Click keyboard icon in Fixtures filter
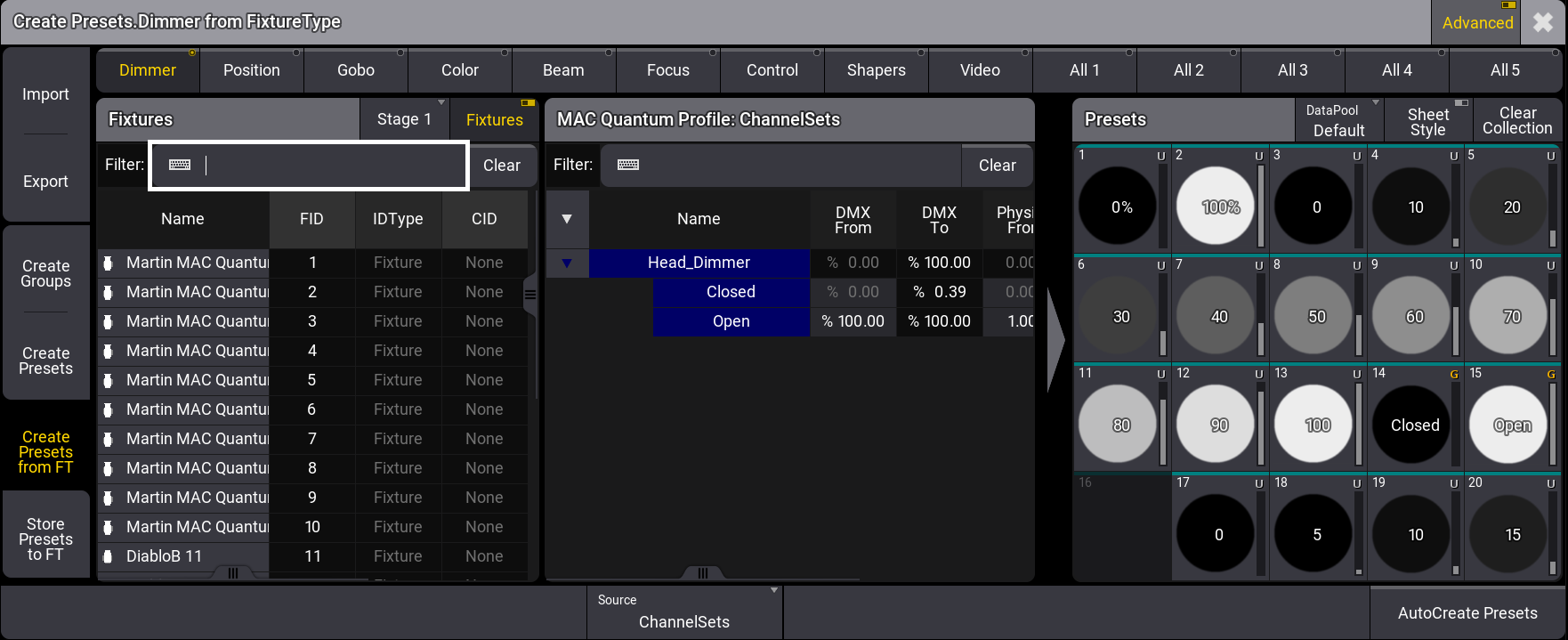Viewport: 1568px width, 640px height. coord(180,165)
